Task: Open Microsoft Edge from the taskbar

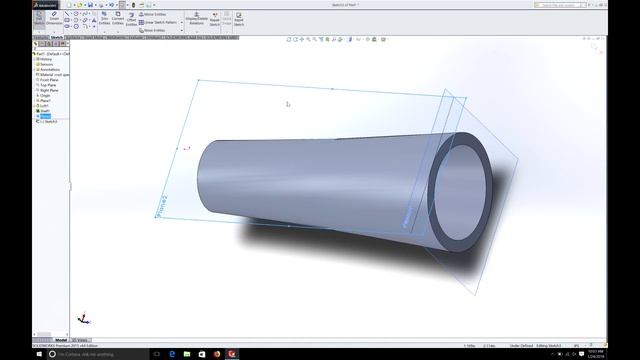Action: pos(172,354)
